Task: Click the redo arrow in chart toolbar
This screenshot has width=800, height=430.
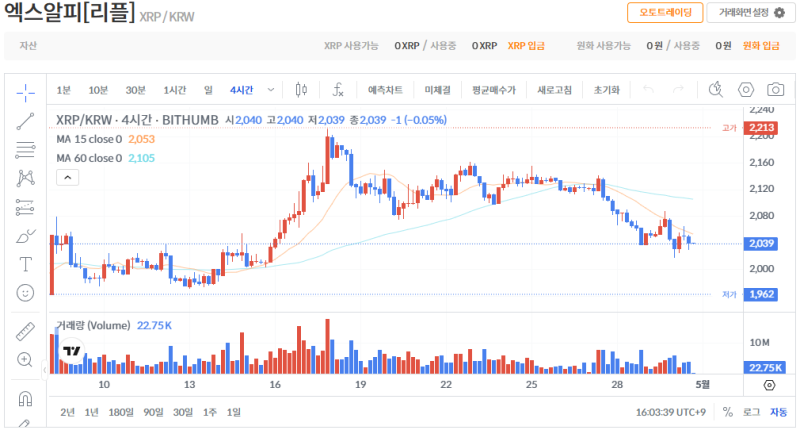Action: (678, 90)
